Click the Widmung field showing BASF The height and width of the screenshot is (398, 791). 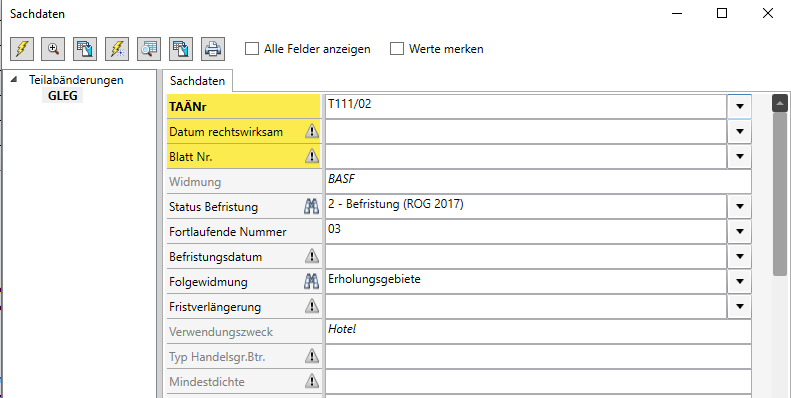coord(538,182)
